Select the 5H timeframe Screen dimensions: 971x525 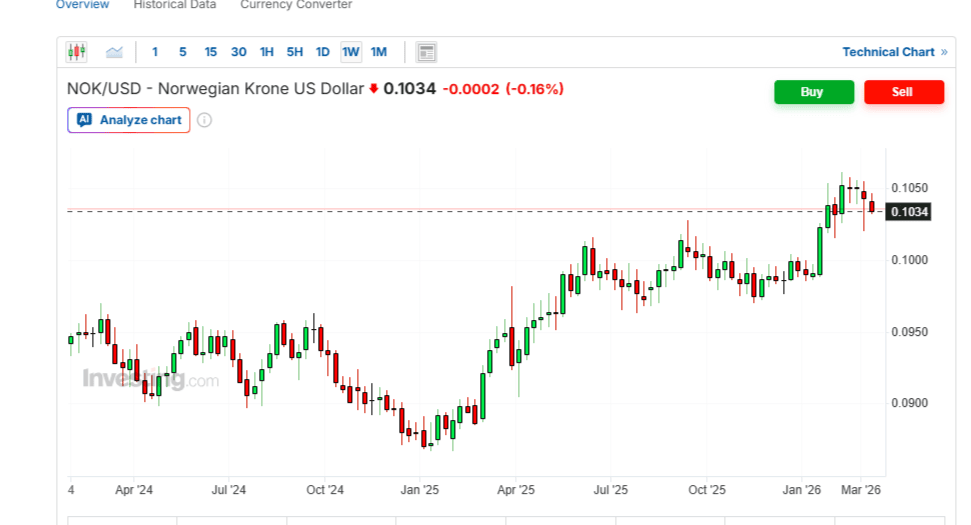click(295, 52)
